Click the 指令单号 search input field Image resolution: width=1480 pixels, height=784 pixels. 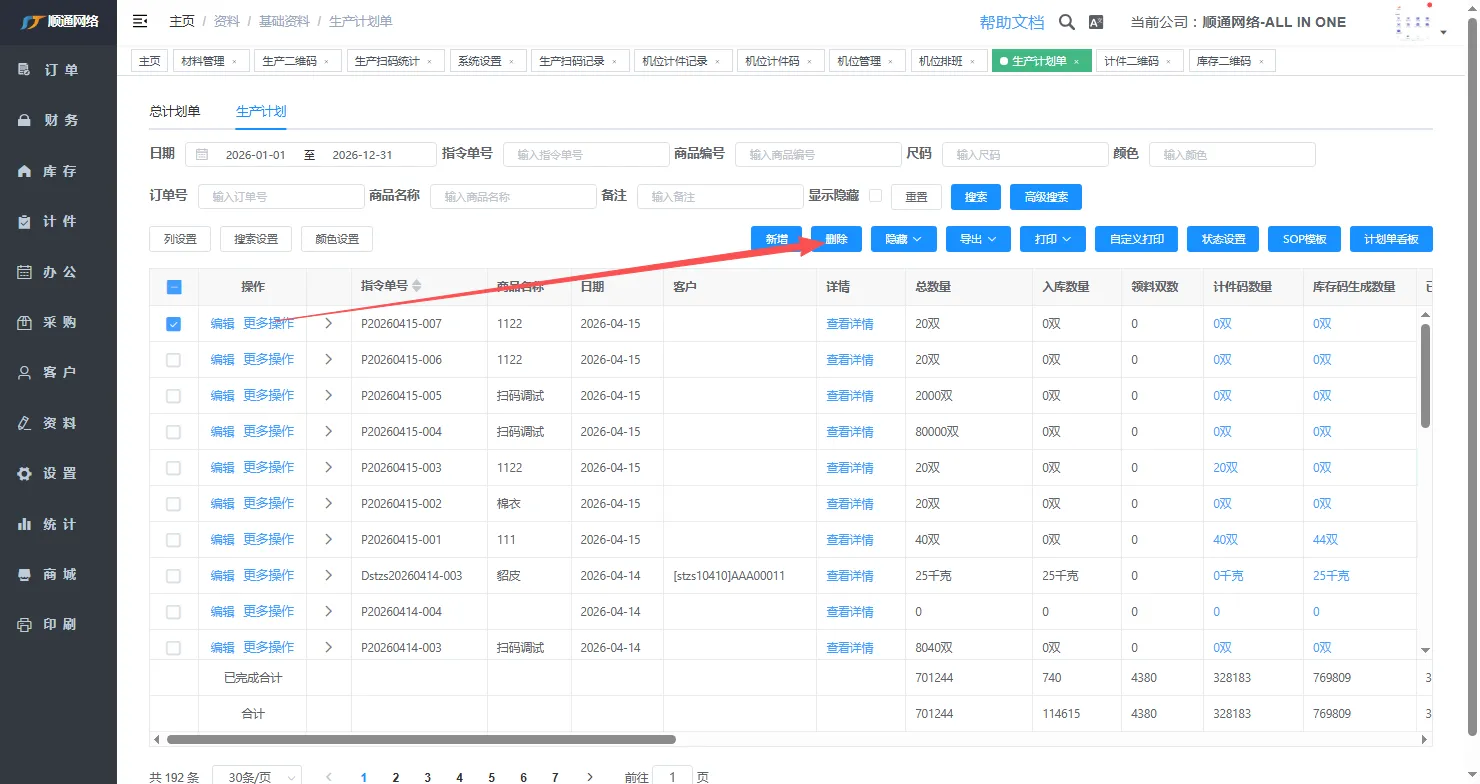click(585, 155)
